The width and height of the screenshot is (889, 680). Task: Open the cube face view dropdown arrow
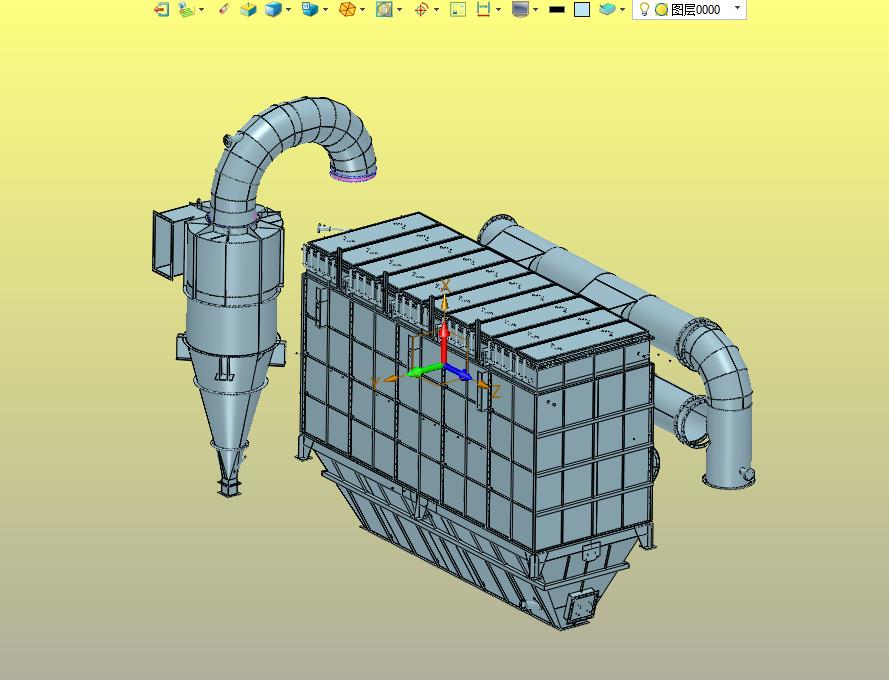point(325,9)
